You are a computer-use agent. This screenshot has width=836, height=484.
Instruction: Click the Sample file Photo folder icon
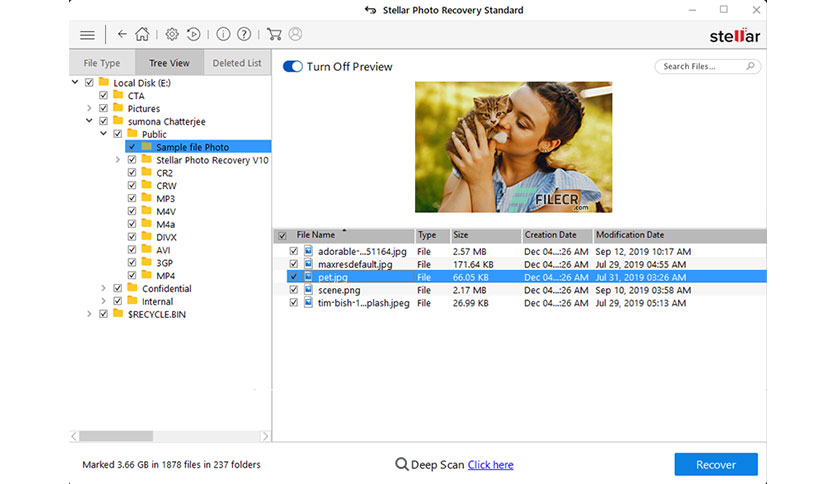point(147,146)
